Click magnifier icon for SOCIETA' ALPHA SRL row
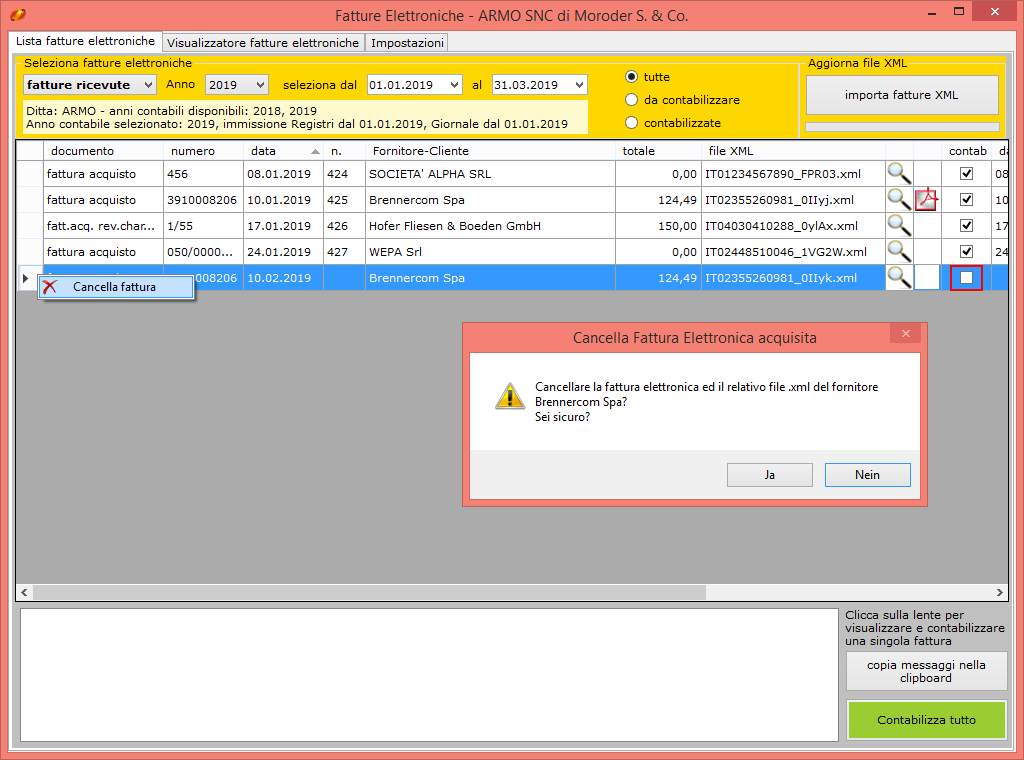1024x760 pixels. click(x=899, y=174)
